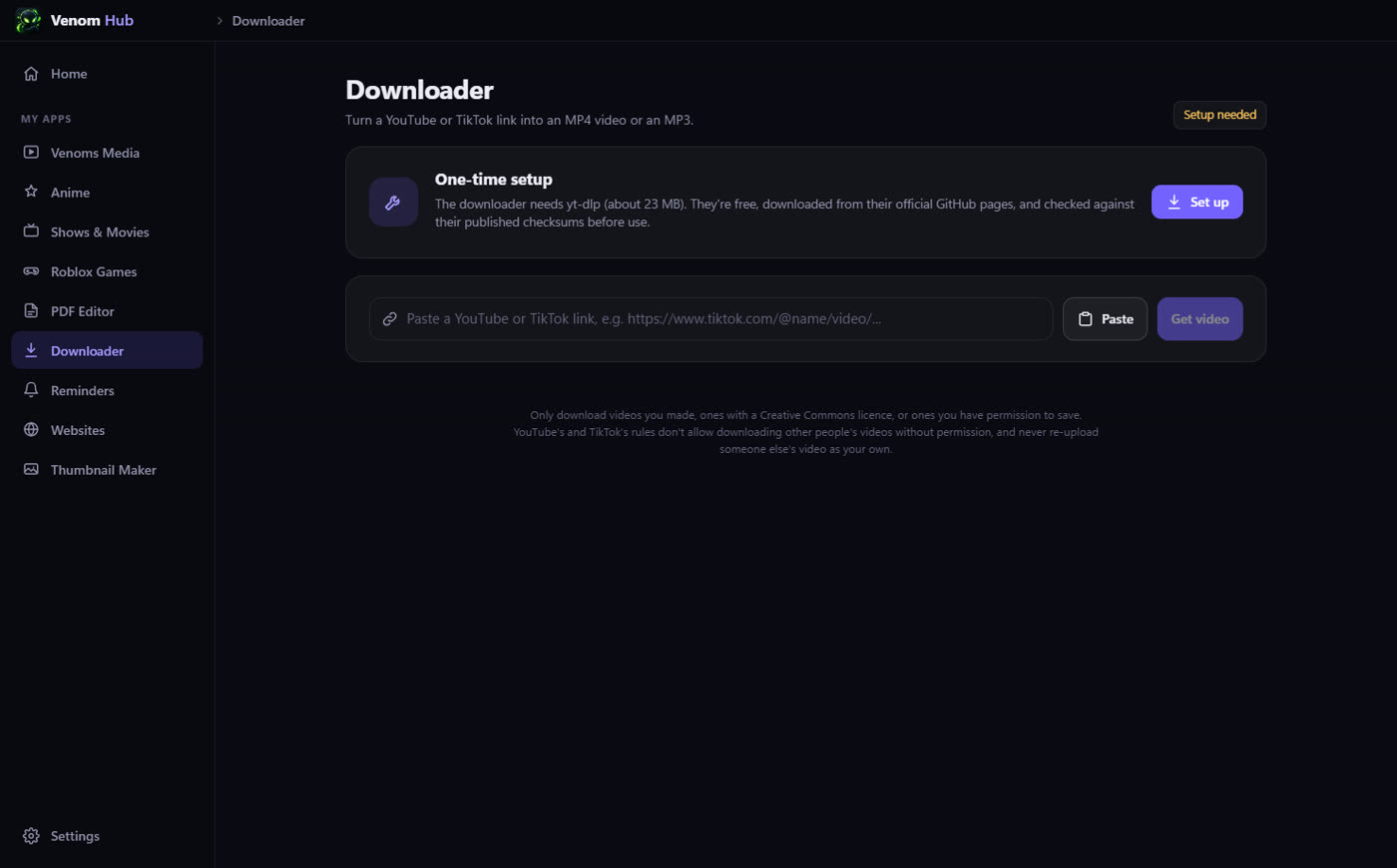Click the Shows & Movies TV icon
The height and width of the screenshot is (868, 1397).
(x=31, y=231)
